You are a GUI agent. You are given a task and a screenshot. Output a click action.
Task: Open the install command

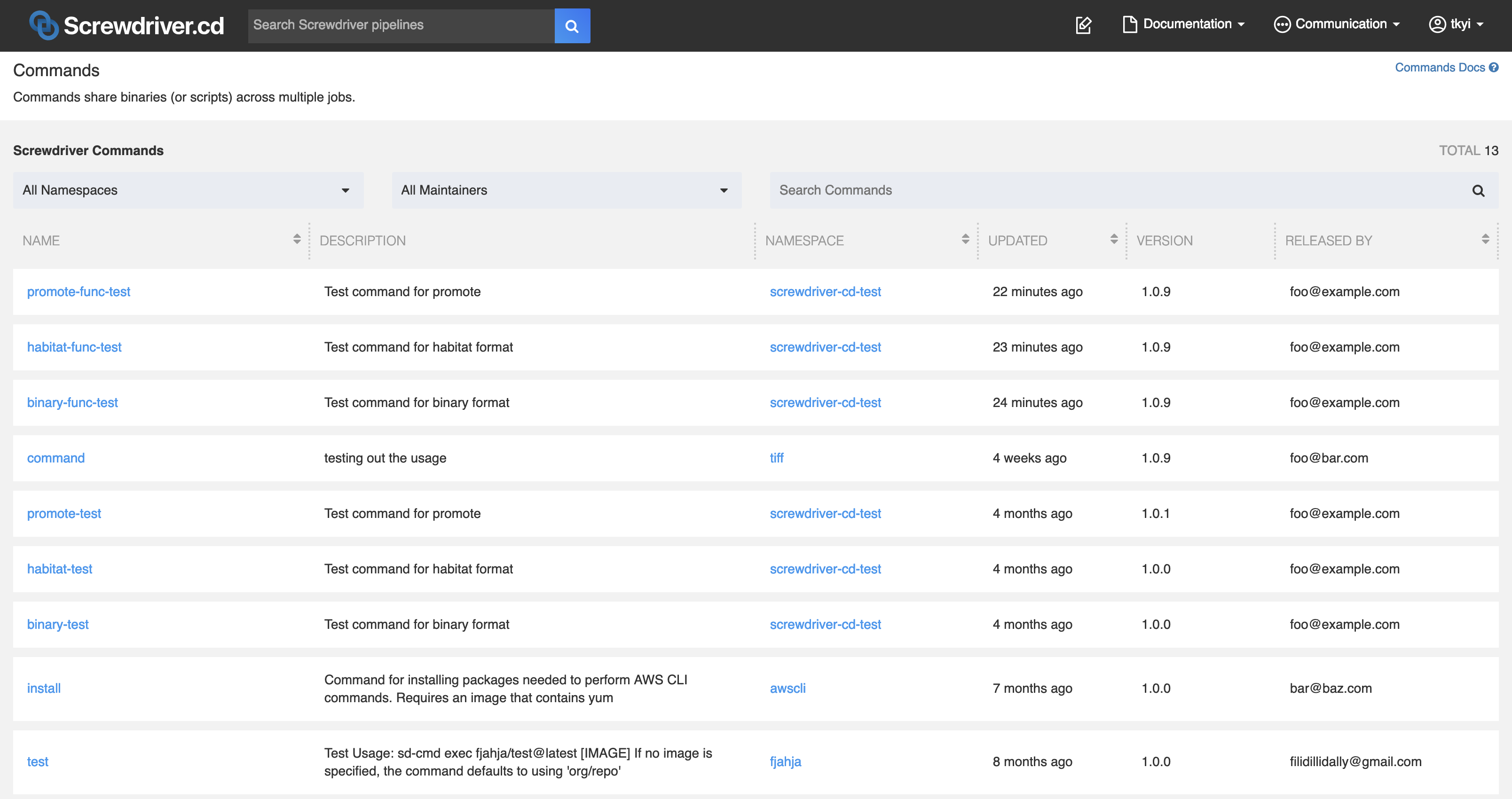tap(43, 688)
